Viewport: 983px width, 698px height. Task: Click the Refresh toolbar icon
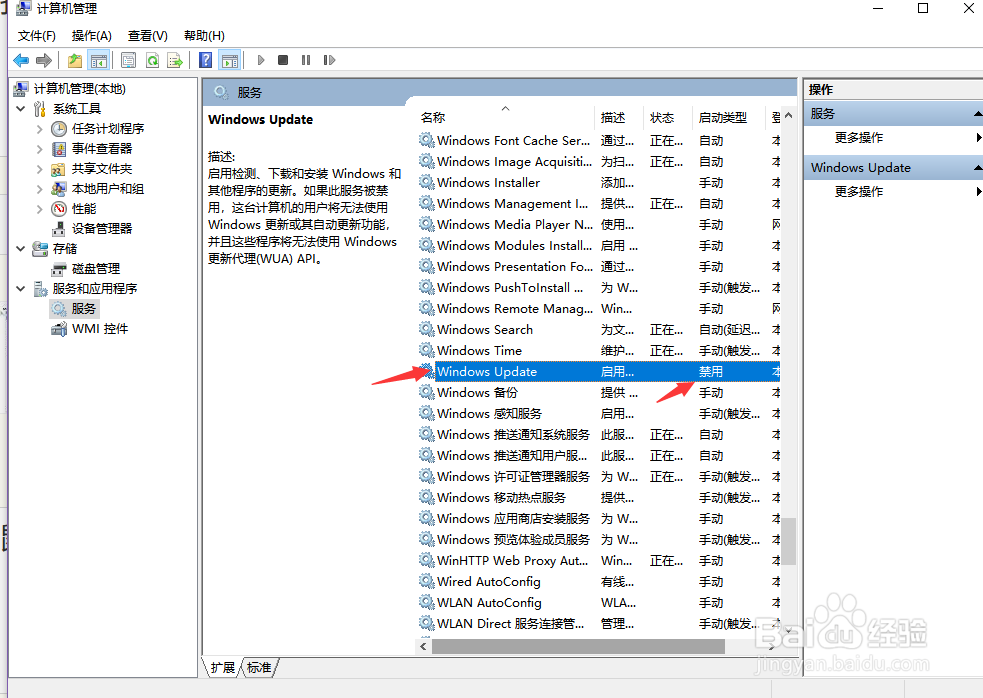pyautogui.click(x=152, y=60)
